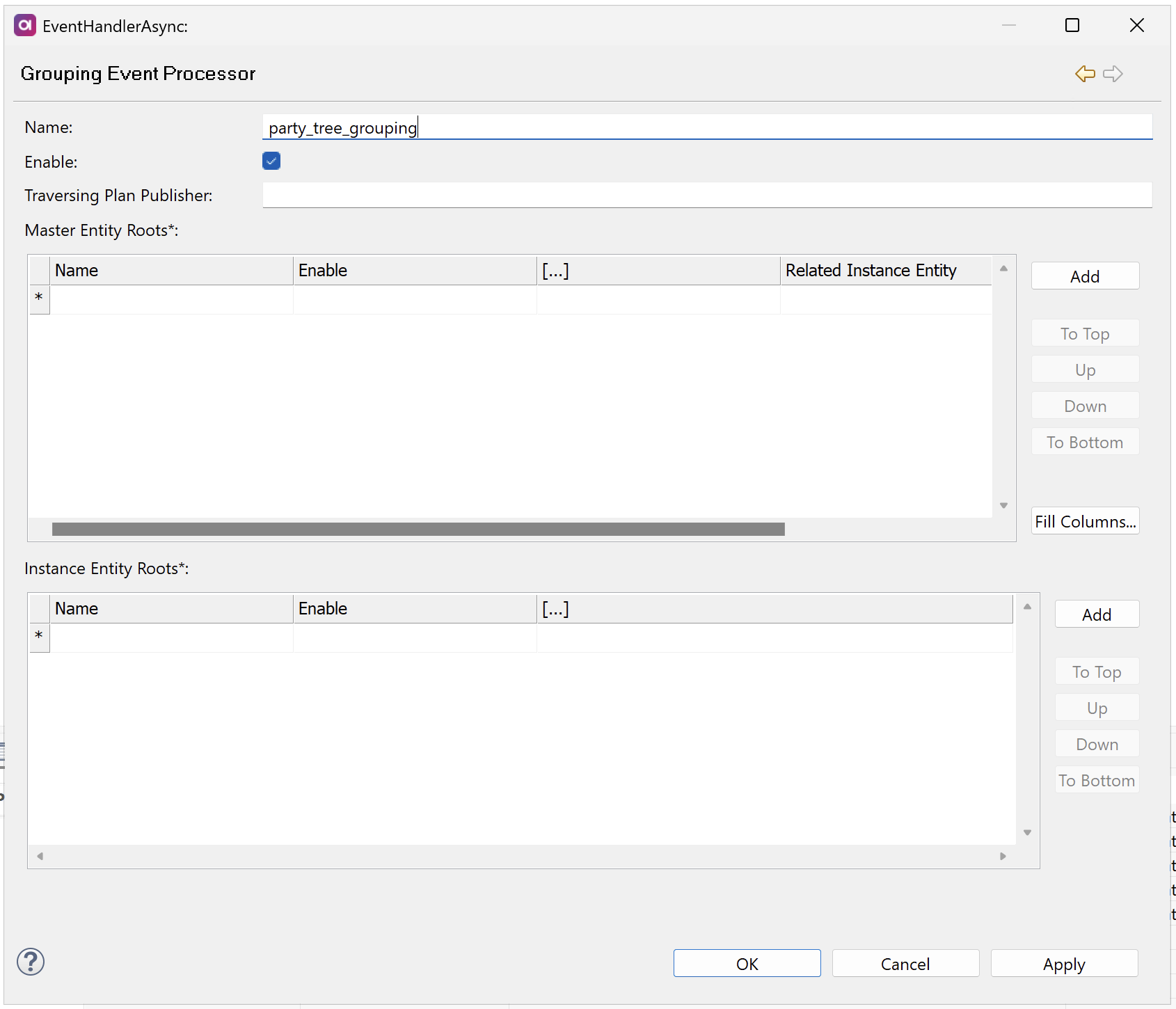Click Add beside Master Entity Roots table
This screenshot has width=1176, height=1009.
1085,276
